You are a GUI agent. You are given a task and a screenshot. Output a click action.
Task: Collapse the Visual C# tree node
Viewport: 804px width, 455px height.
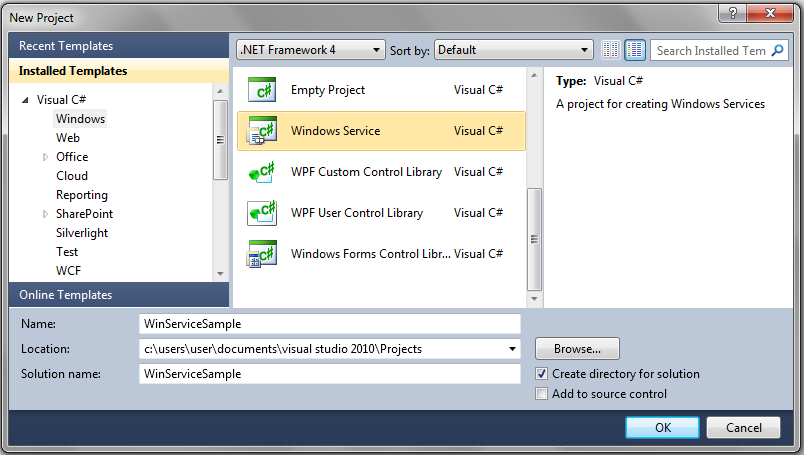[25, 100]
